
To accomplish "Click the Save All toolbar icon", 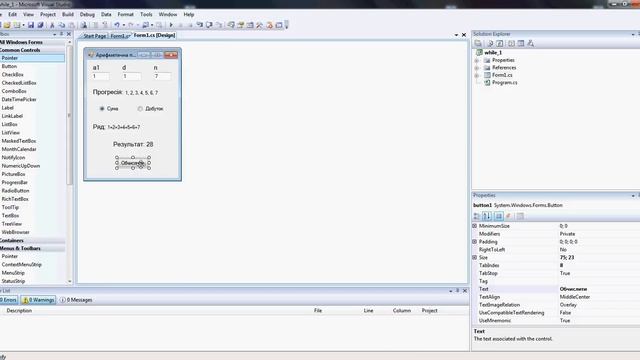I will 40,25.
